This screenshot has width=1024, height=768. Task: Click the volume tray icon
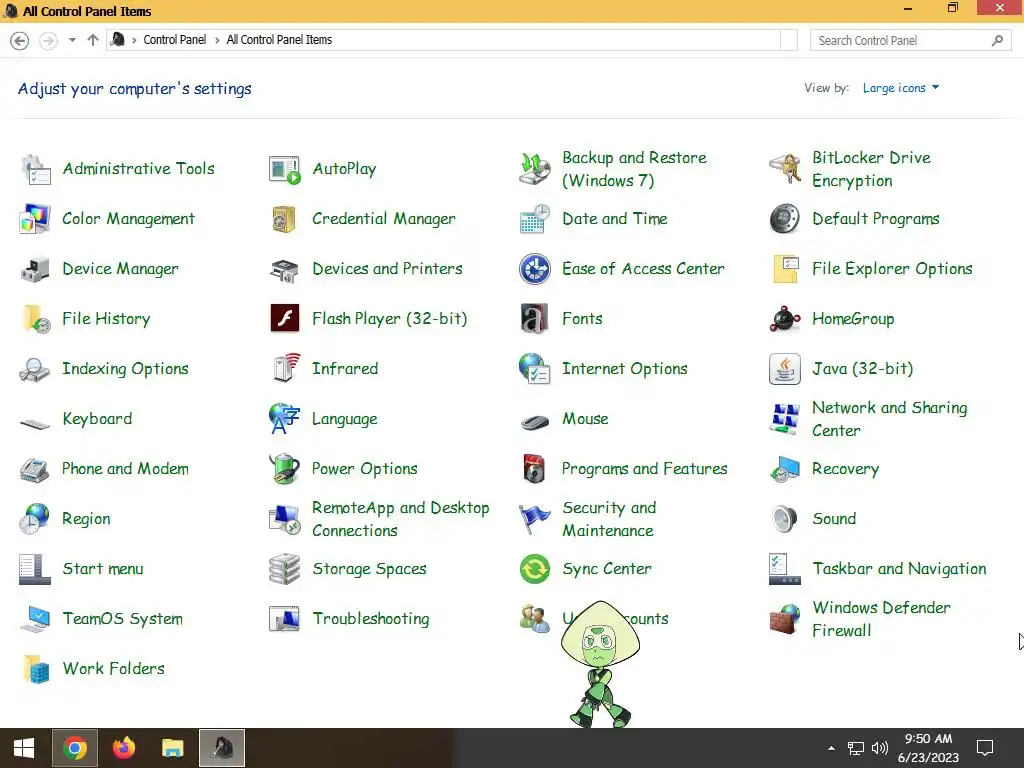tap(880, 748)
